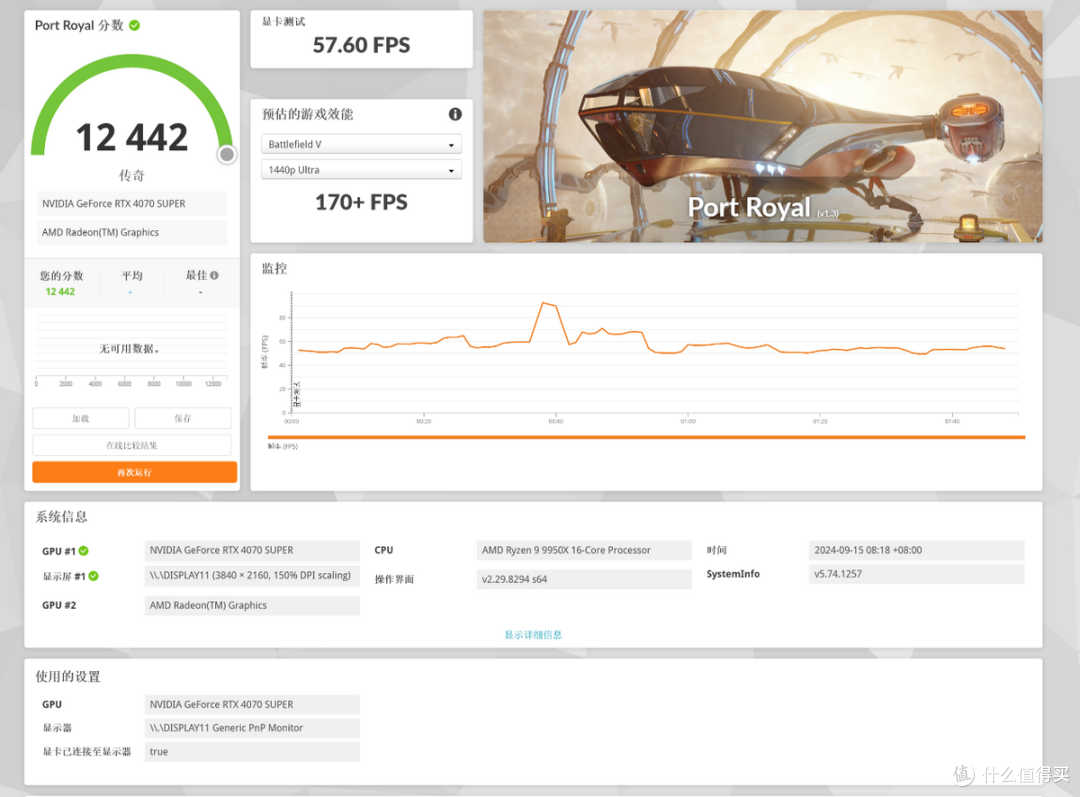Click the 在线比较结果 compare online button
This screenshot has width=1080, height=797.
click(132, 445)
